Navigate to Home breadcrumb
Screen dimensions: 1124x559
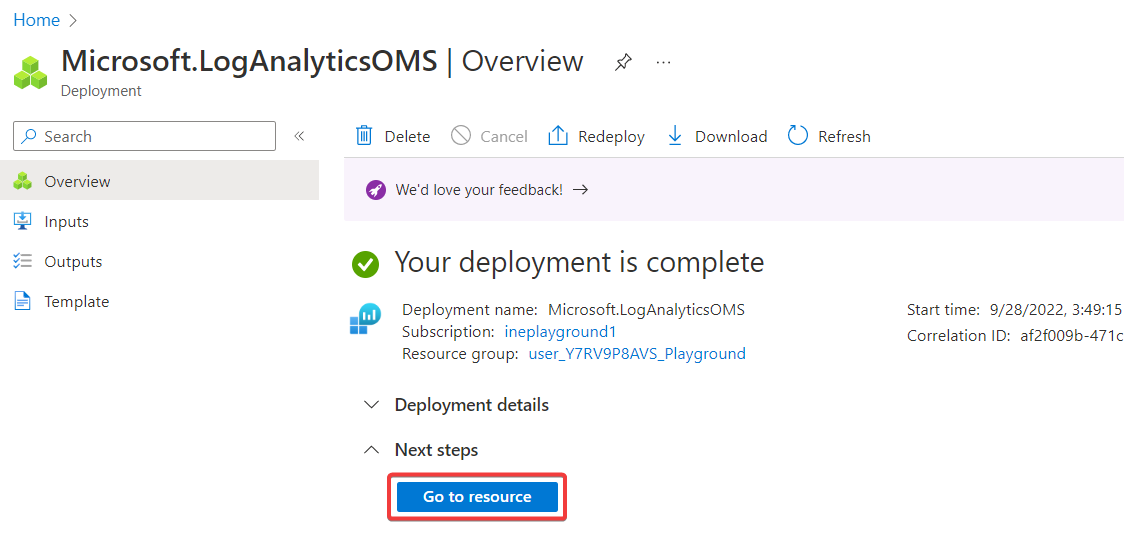(36, 20)
